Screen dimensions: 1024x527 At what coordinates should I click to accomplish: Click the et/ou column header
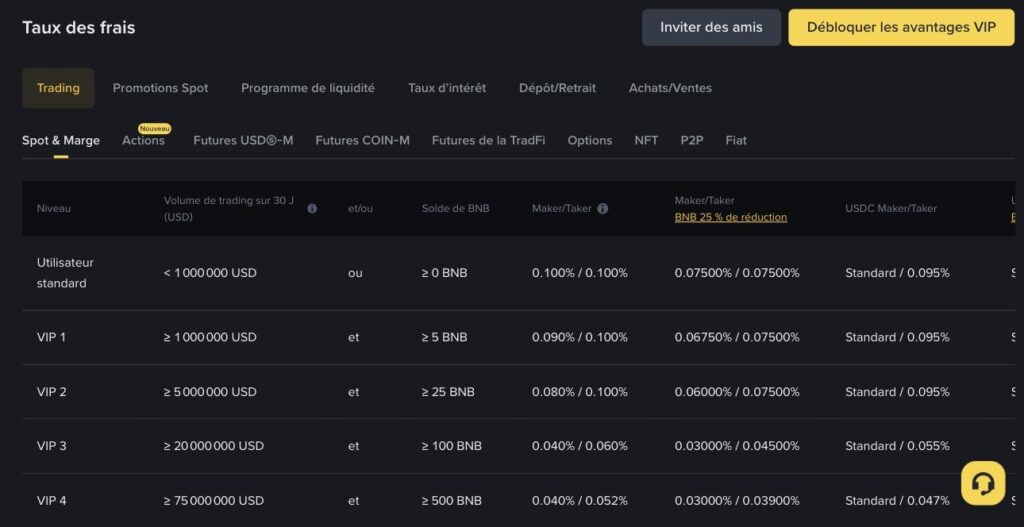pos(360,209)
